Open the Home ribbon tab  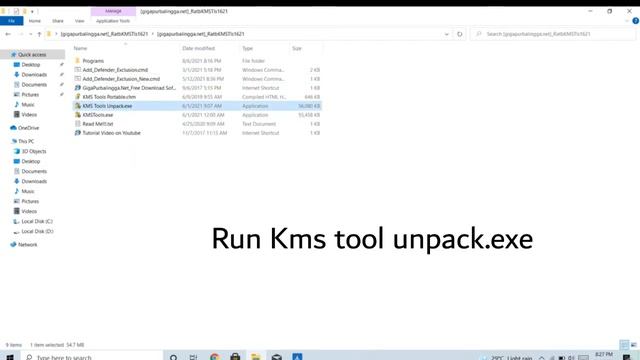[35, 21]
